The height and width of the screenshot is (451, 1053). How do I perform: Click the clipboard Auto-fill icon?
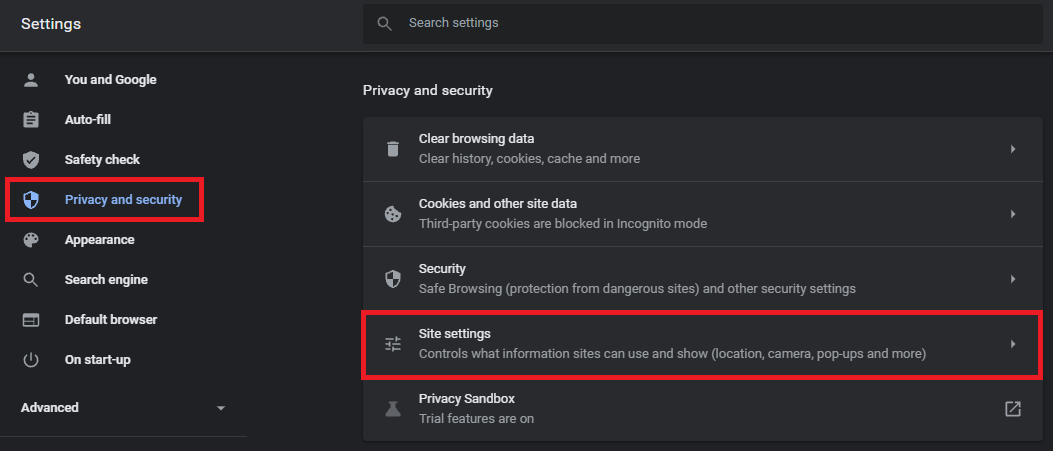[31, 120]
